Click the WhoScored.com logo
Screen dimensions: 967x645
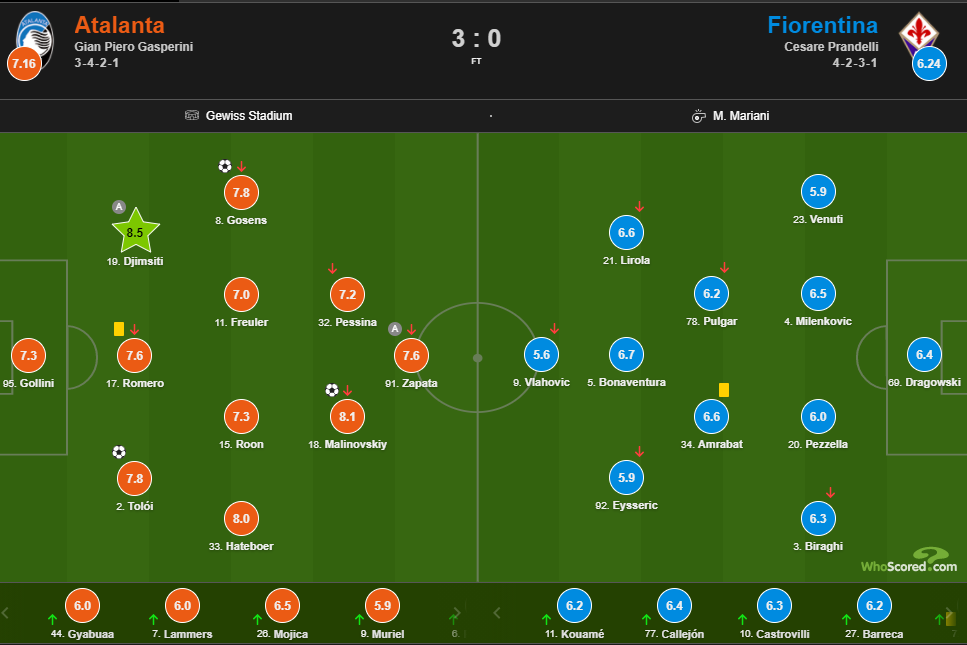pyautogui.click(x=909, y=561)
